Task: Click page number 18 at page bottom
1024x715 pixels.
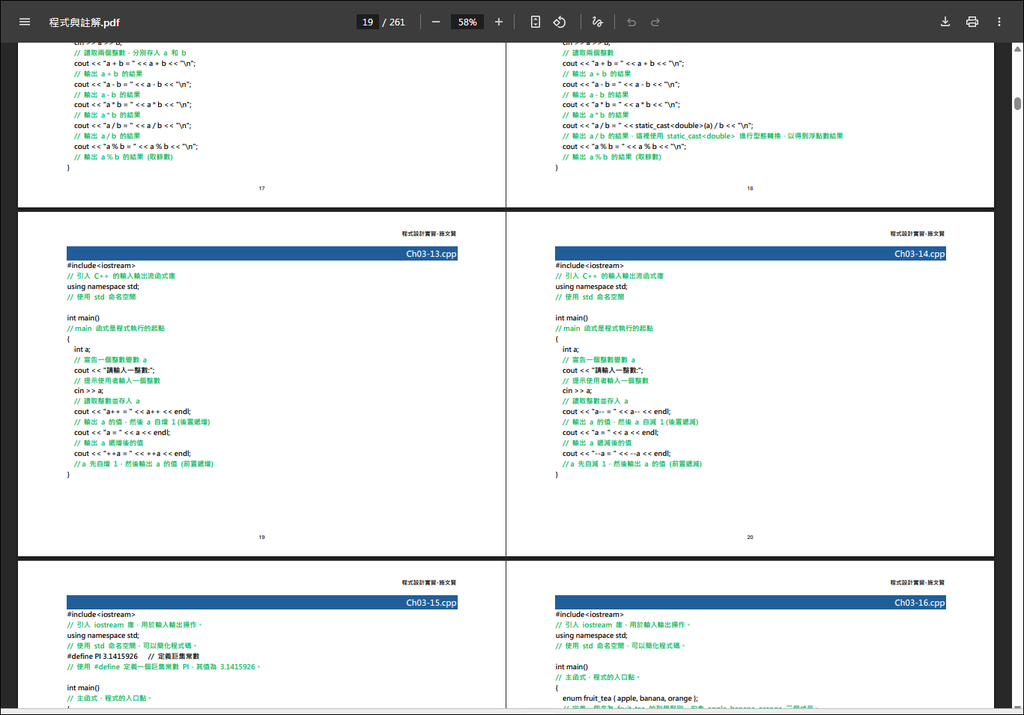Action: (x=750, y=188)
